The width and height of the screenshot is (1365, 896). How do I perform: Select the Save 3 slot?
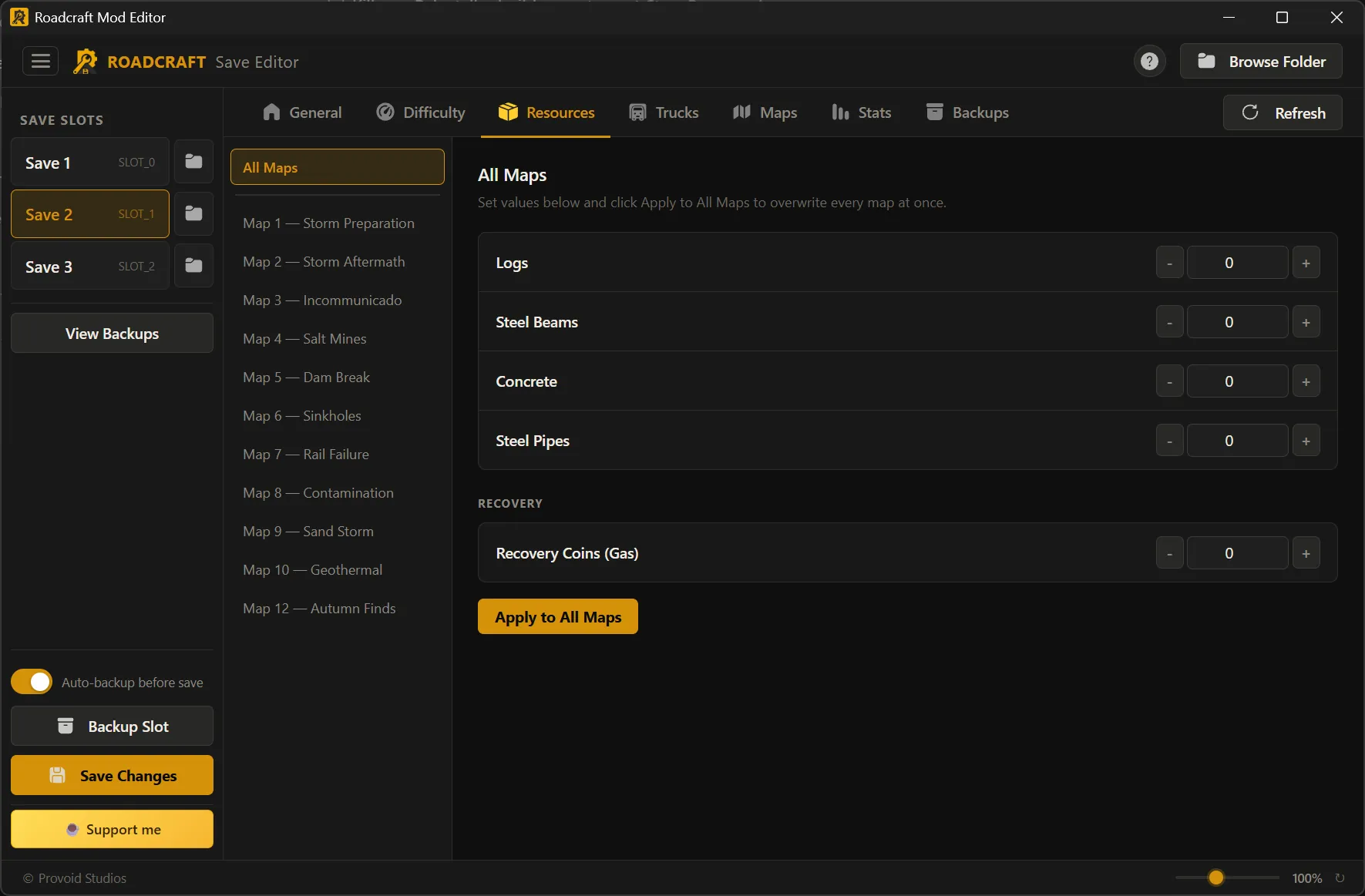[x=90, y=266]
